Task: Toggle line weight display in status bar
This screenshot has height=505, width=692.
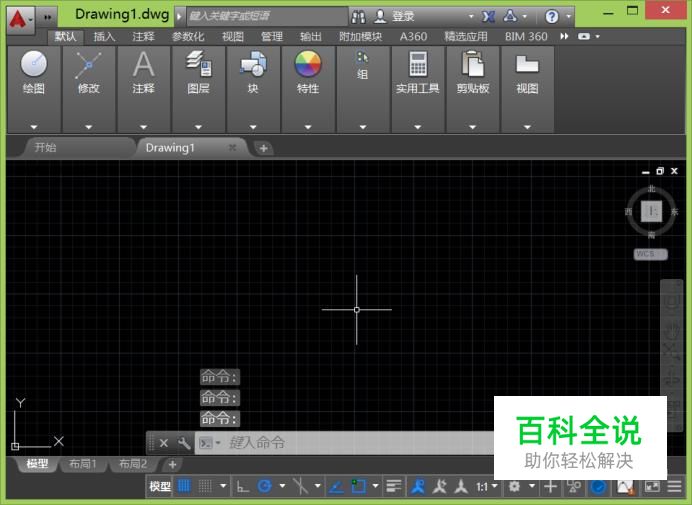Action: [394, 487]
